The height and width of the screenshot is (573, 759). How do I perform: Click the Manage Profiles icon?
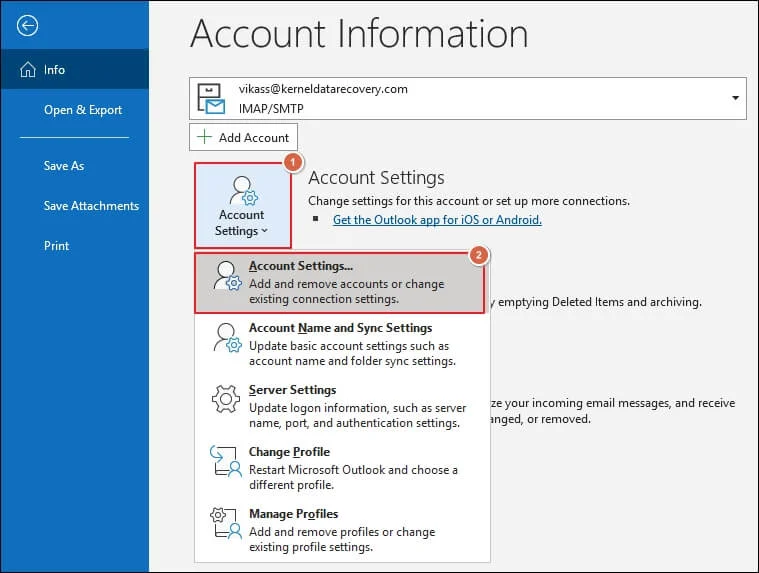(x=226, y=523)
